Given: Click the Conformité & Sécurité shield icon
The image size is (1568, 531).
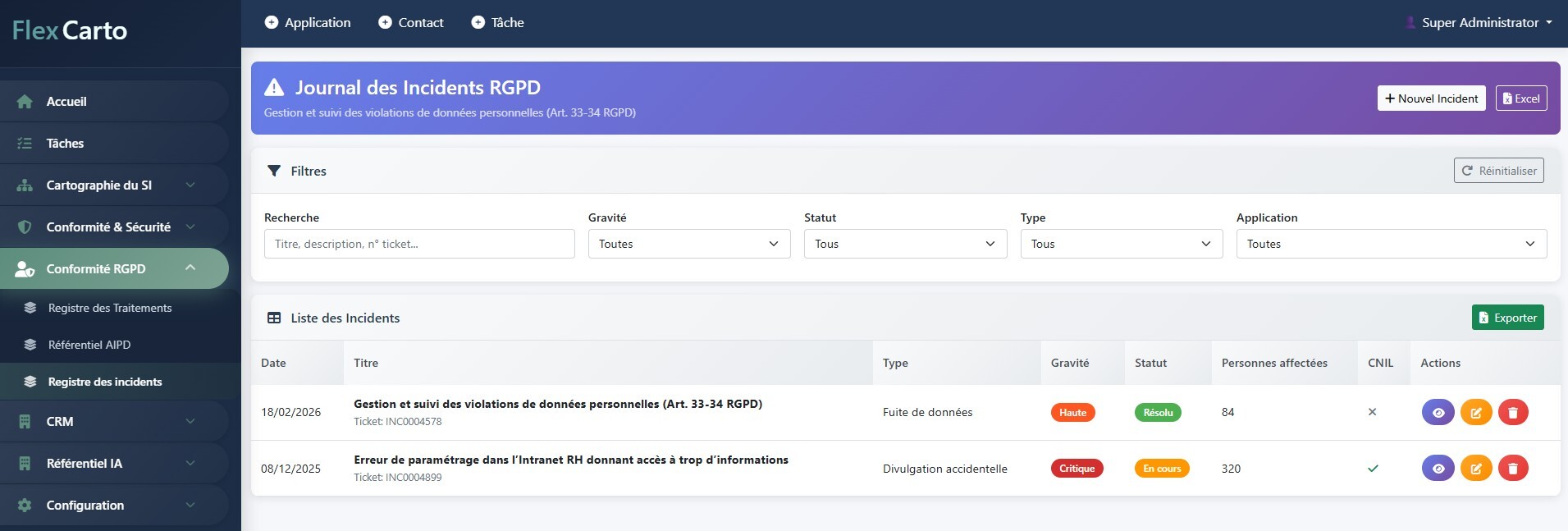Looking at the screenshot, I should pos(25,227).
